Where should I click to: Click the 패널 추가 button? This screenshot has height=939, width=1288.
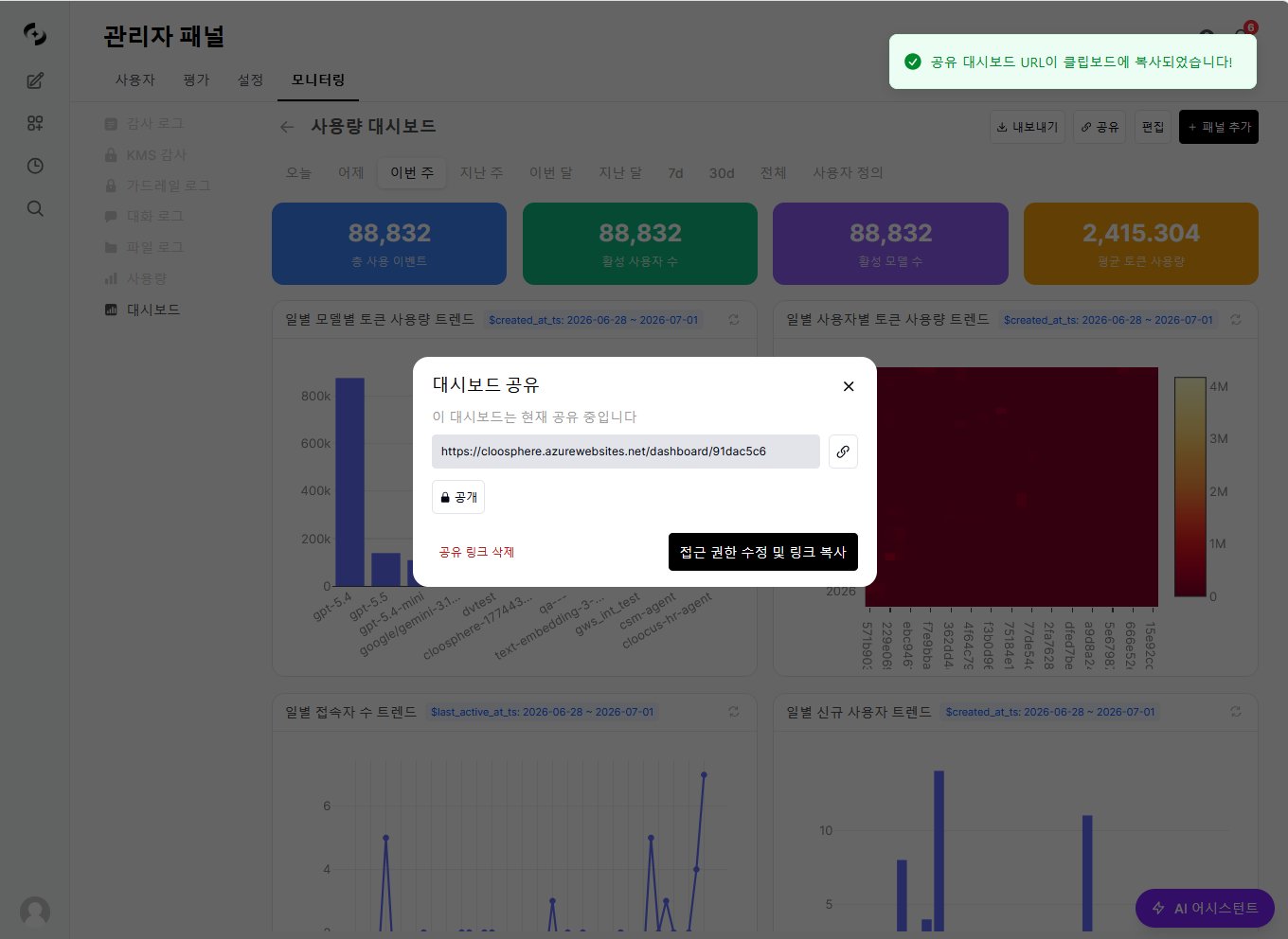point(1219,127)
